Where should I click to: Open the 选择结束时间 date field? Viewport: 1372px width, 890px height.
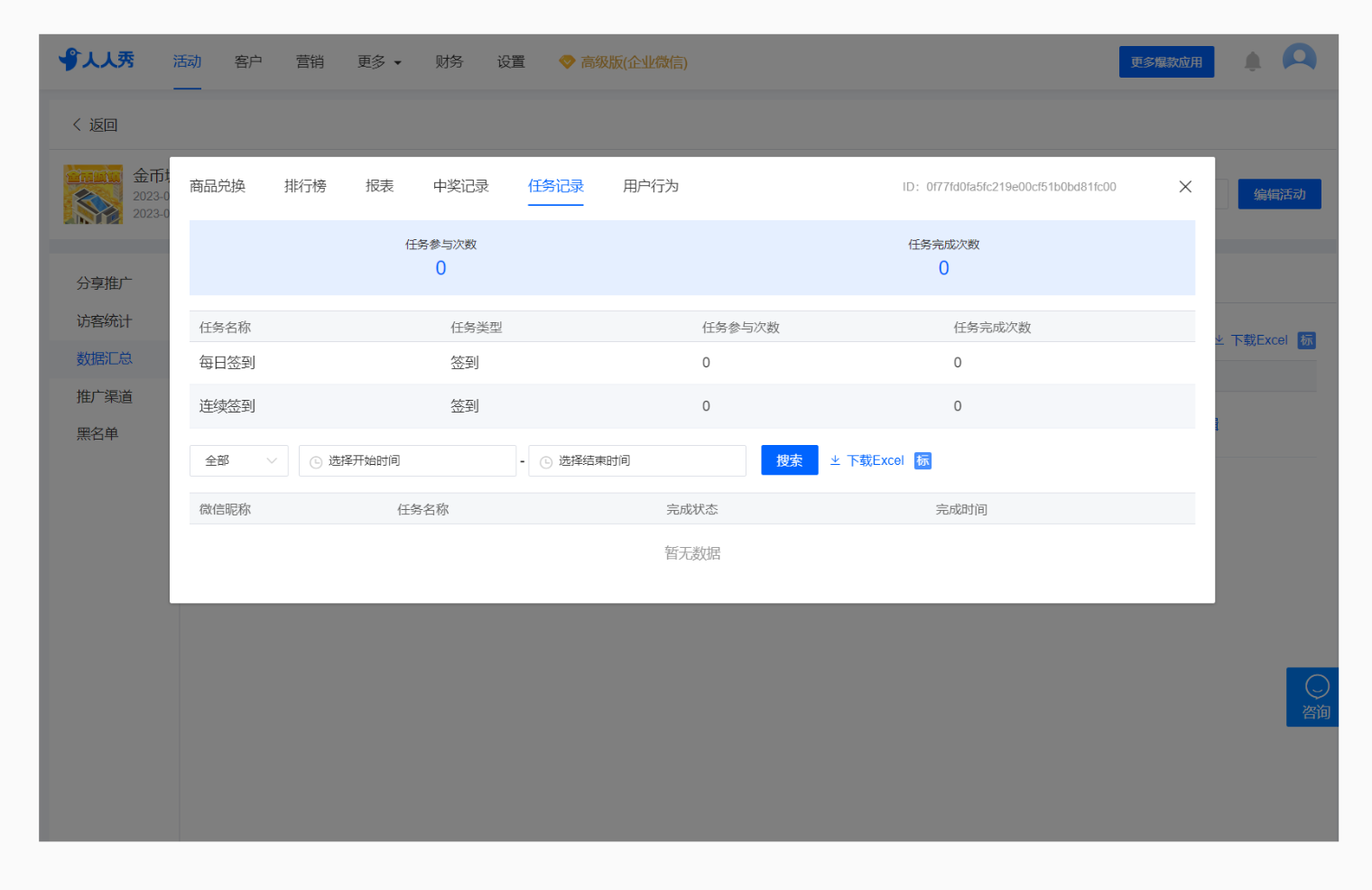[637, 460]
